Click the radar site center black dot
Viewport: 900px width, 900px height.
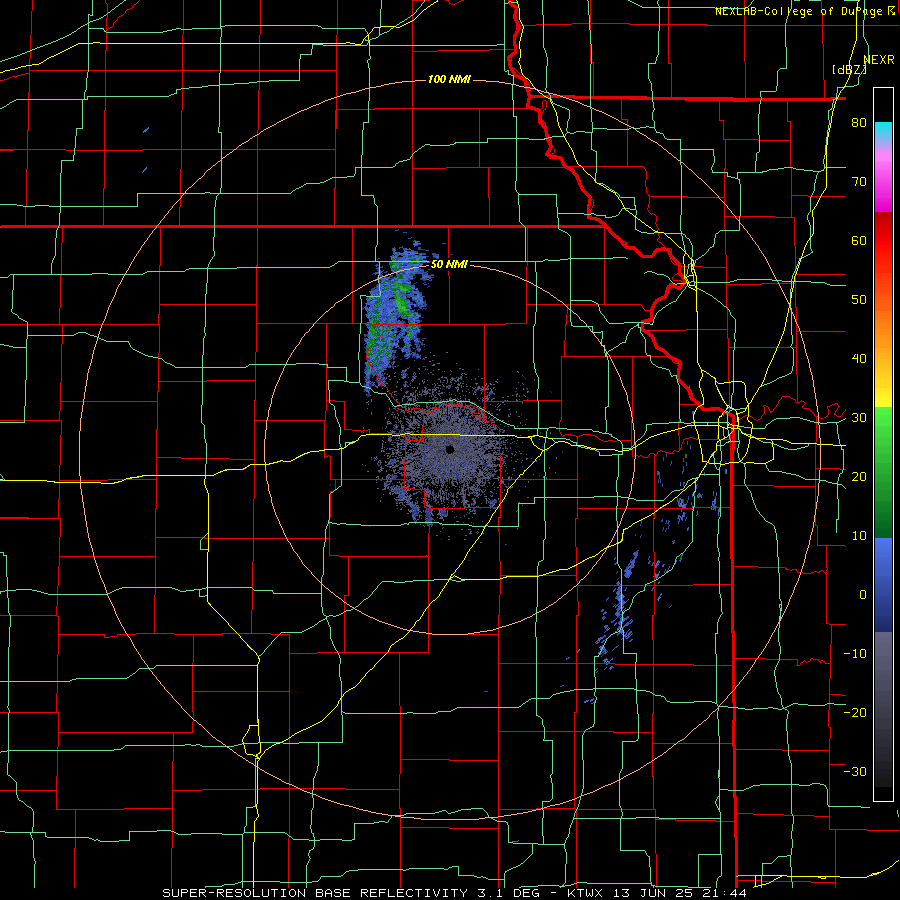(450, 449)
